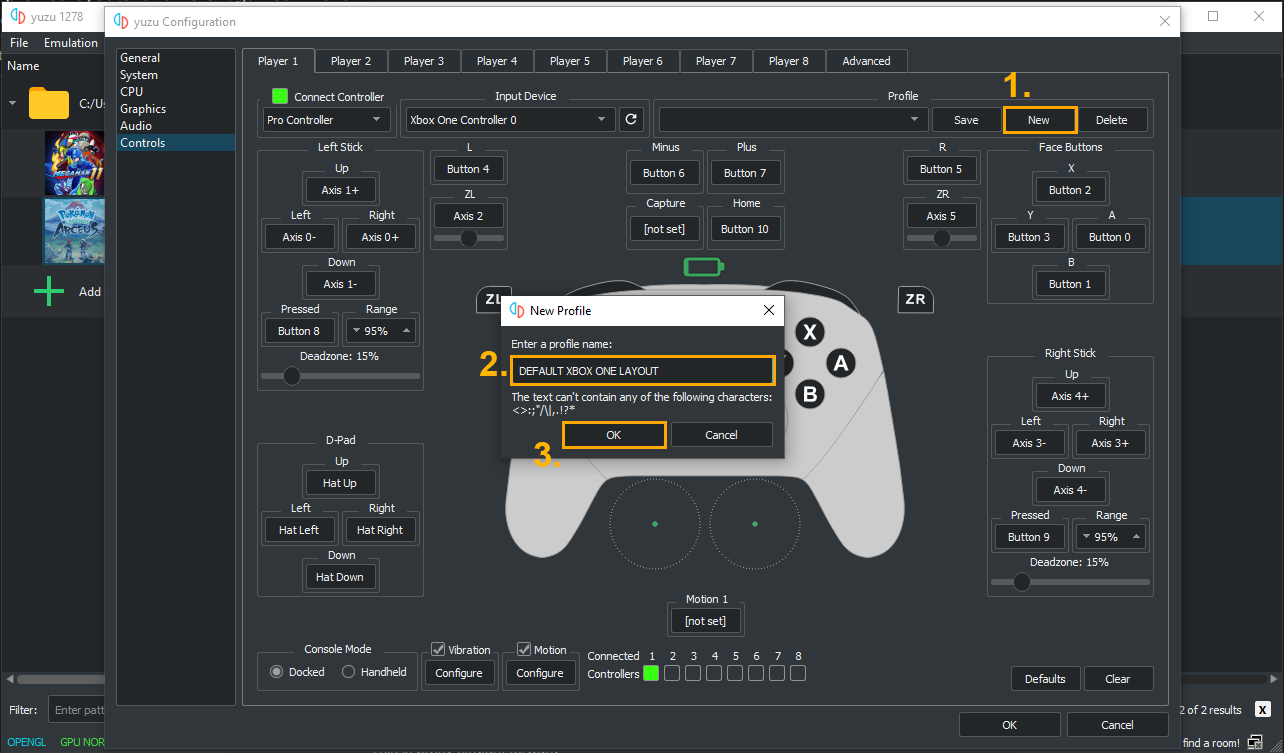
Task: Click the profile name text field
Action: coord(642,371)
